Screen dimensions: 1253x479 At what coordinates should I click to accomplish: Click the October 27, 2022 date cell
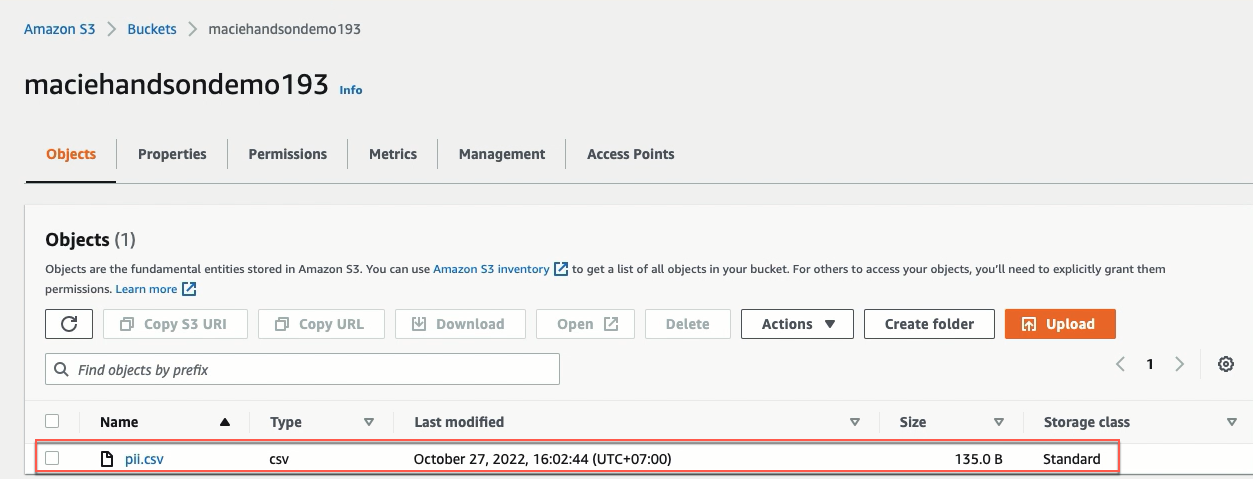point(542,459)
